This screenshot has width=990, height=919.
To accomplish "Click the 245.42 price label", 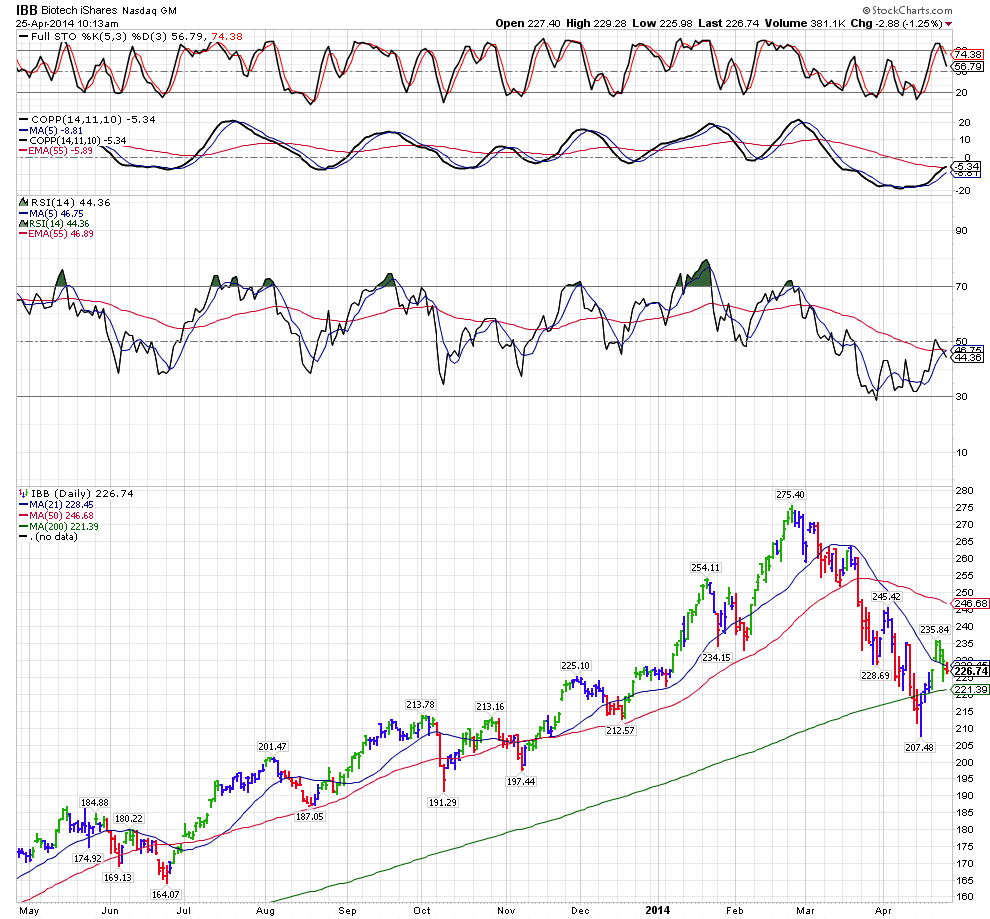I will tap(886, 596).
